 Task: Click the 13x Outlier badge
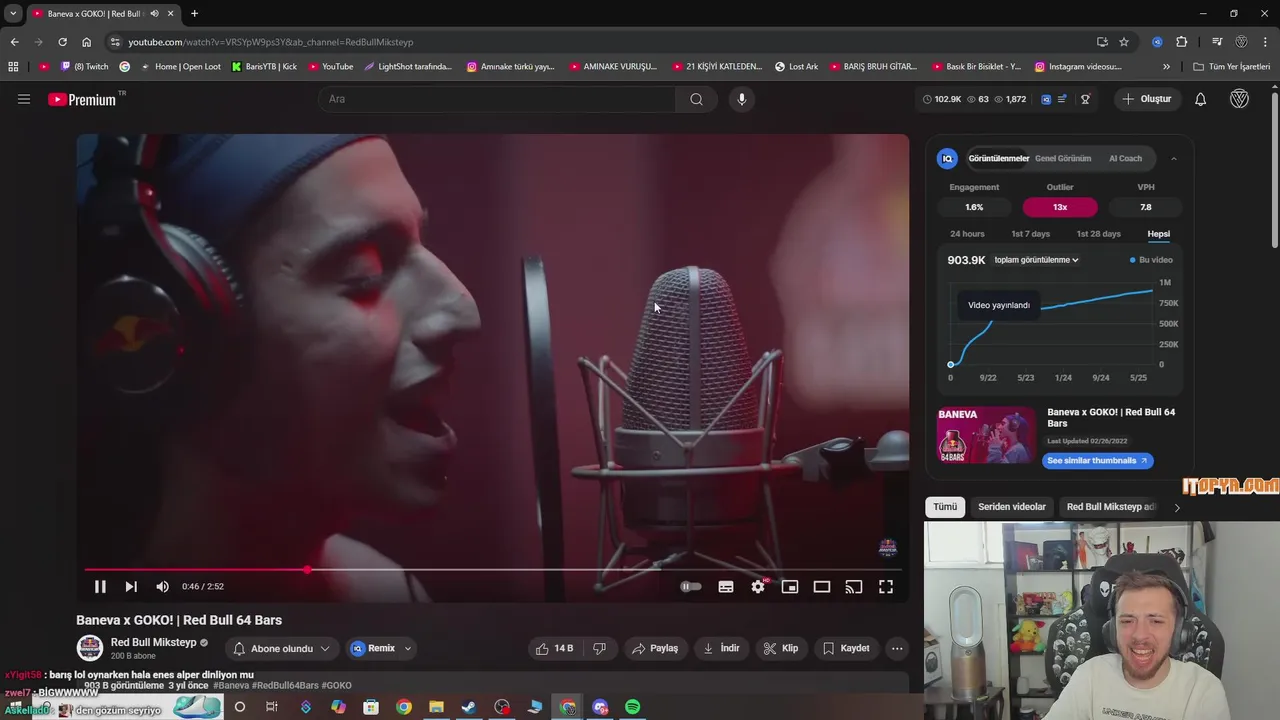1060,207
